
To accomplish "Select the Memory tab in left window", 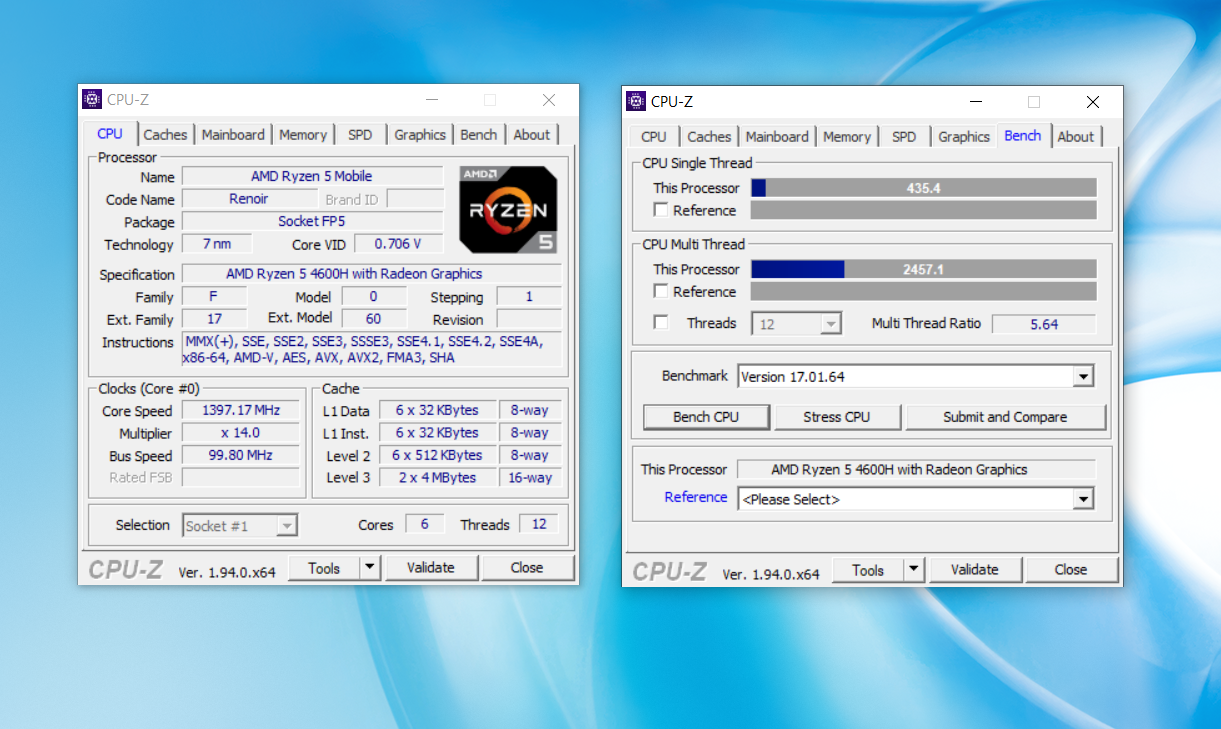I will [303, 135].
